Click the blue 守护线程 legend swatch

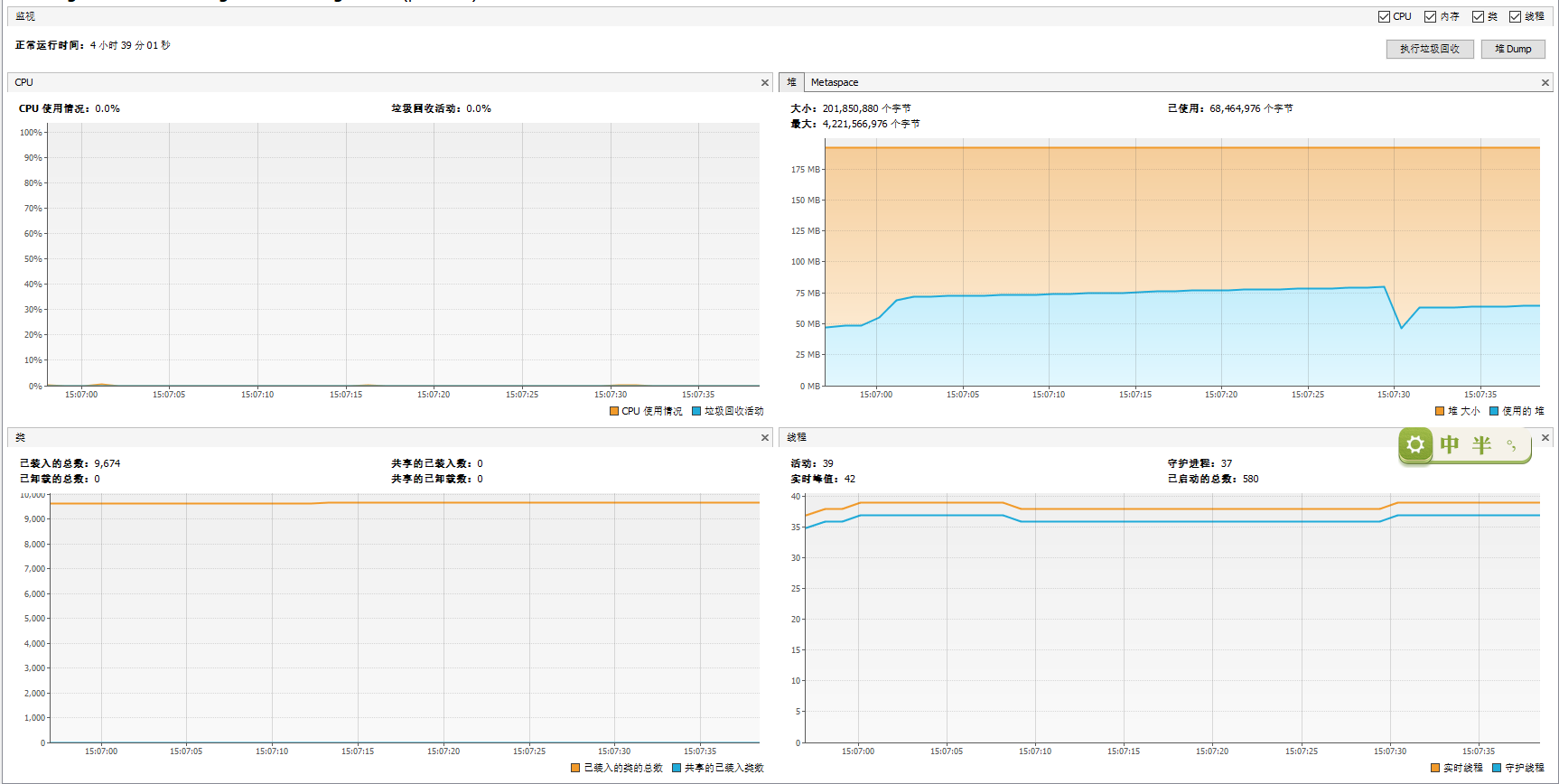pos(1497,768)
